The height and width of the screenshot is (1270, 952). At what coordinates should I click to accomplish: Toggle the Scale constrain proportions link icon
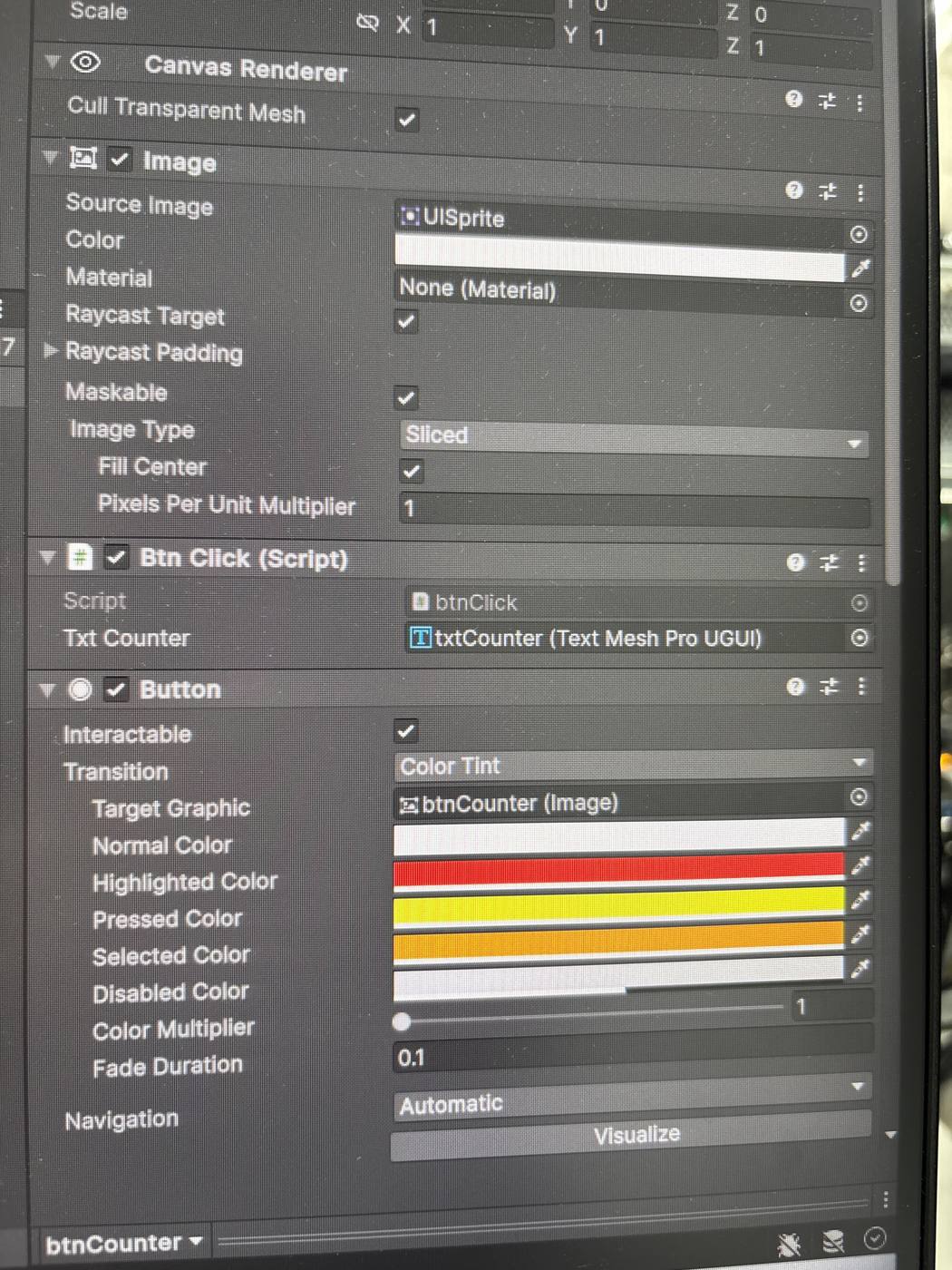pos(367,23)
